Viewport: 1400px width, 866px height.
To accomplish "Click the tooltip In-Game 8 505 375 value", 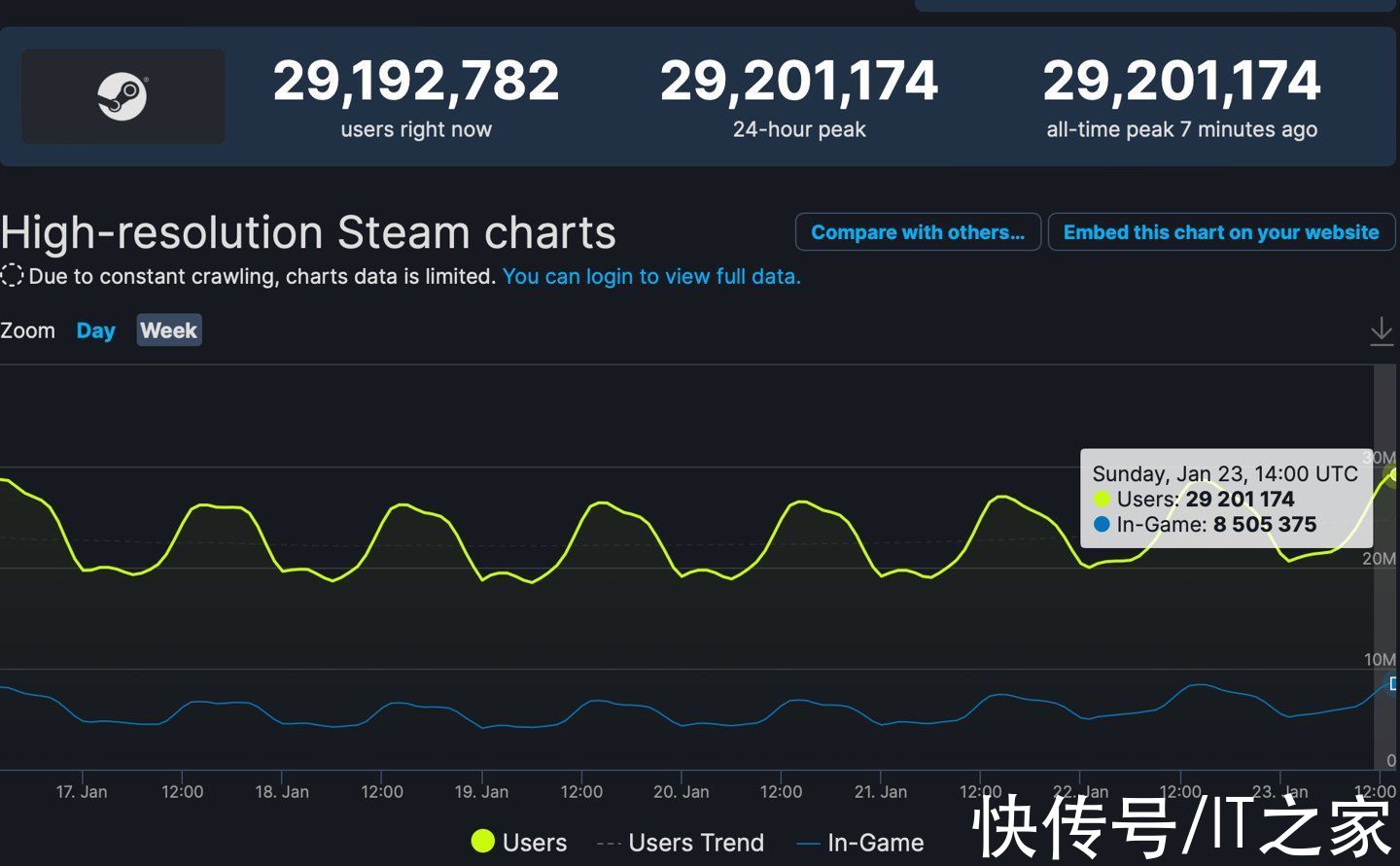I will [x=1265, y=525].
